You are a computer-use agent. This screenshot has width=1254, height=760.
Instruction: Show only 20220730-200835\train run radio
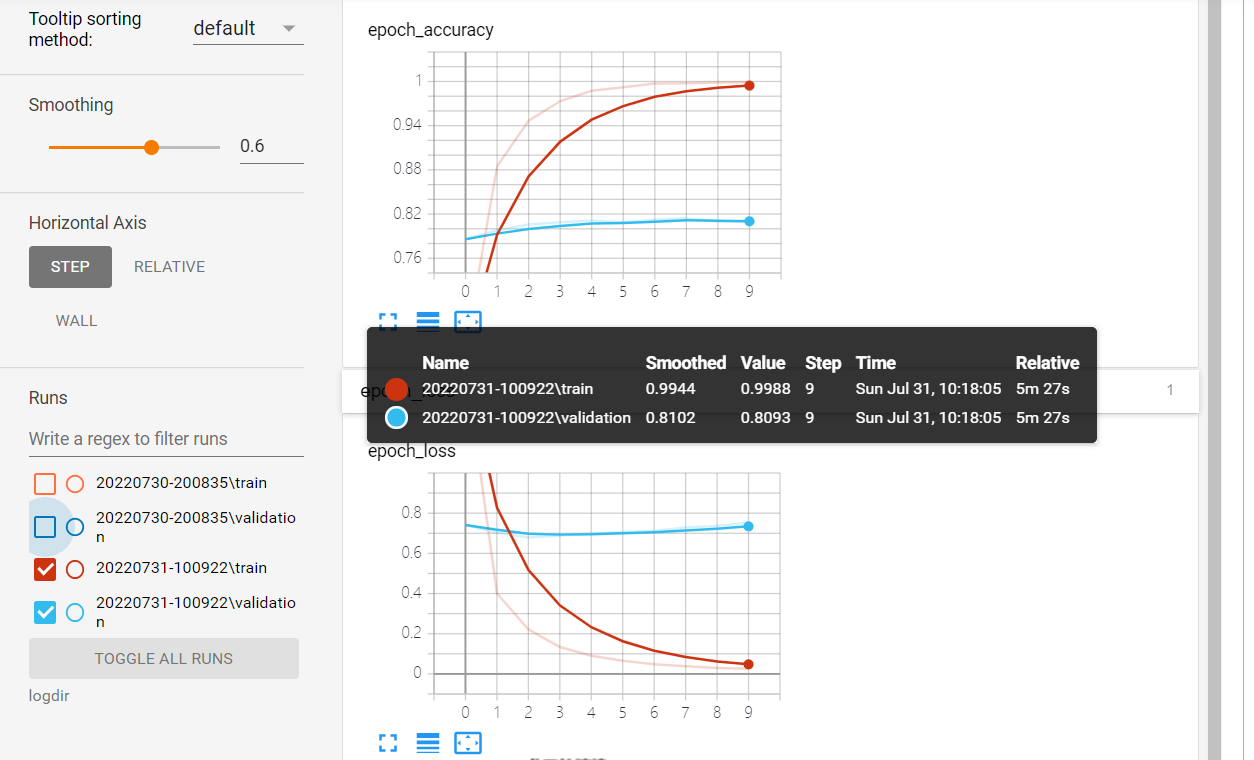(75, 484)
